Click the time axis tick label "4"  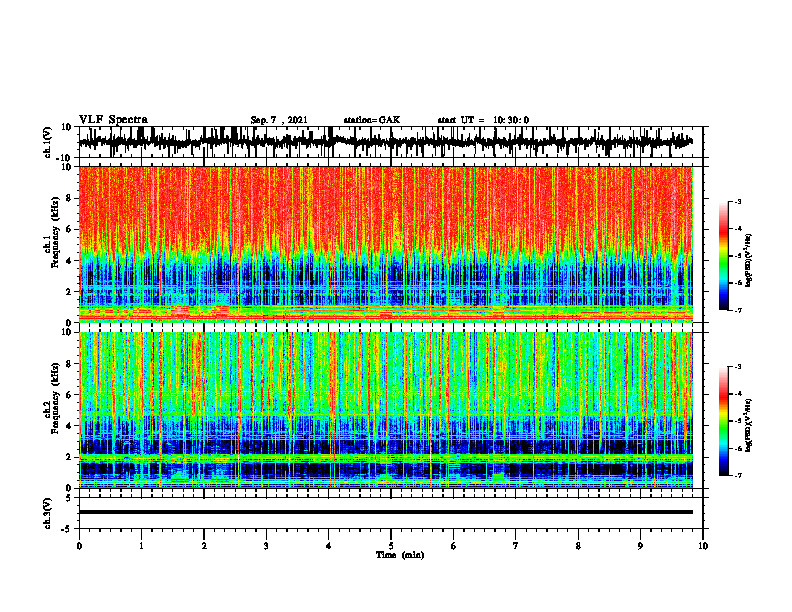tap(329, 546)
